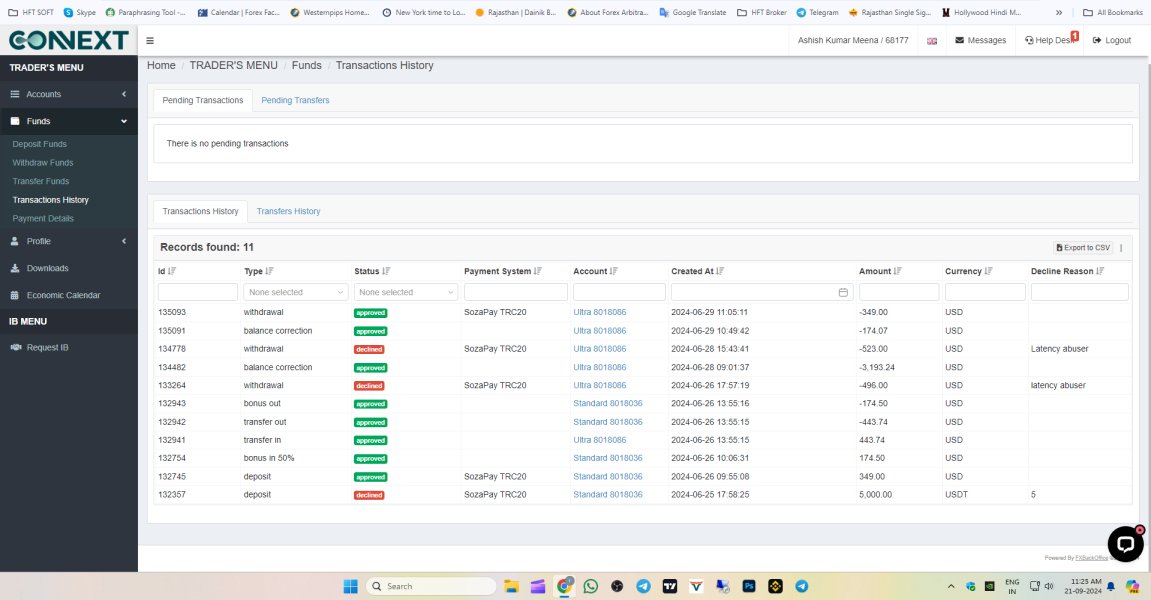Open the Status filter dropdown
This screenshot has width=1151, height=600.
[406, 292]
